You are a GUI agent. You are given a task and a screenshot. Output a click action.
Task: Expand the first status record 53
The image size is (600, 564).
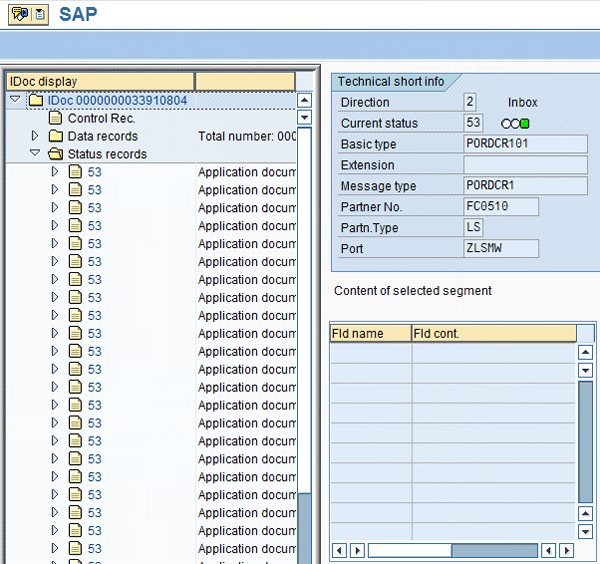[x=55, y=173]
